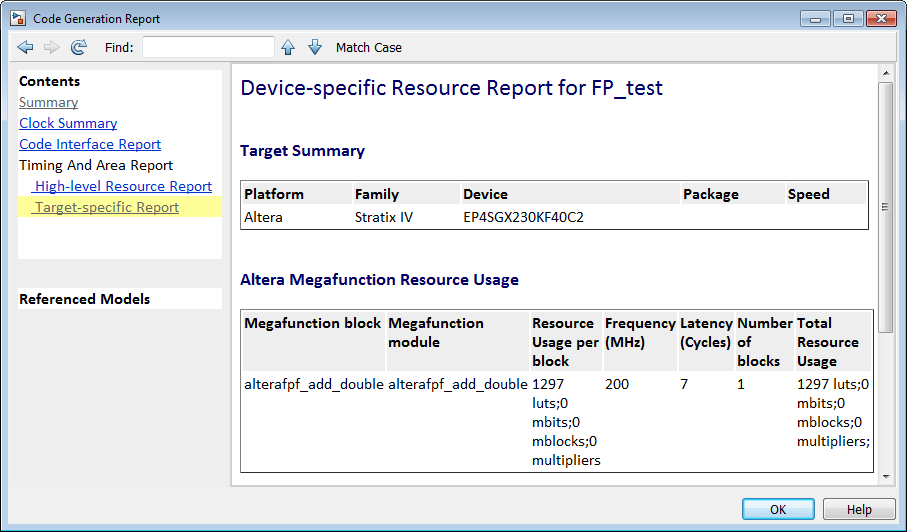Click in the Find text field

208,47
